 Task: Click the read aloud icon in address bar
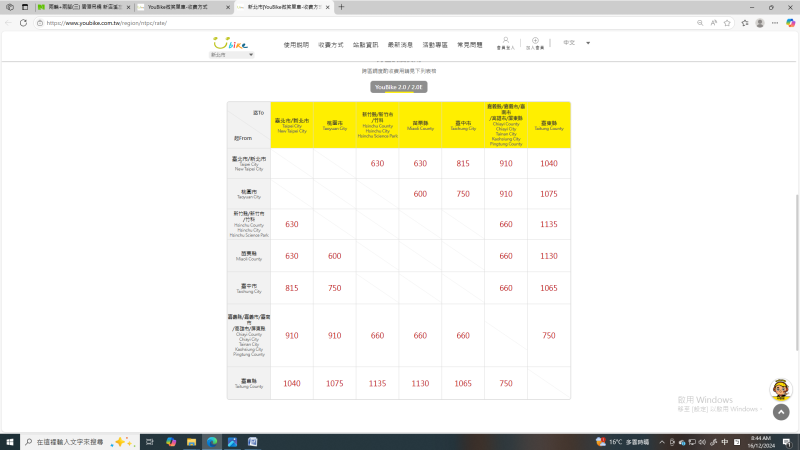[x=714, y=23]
